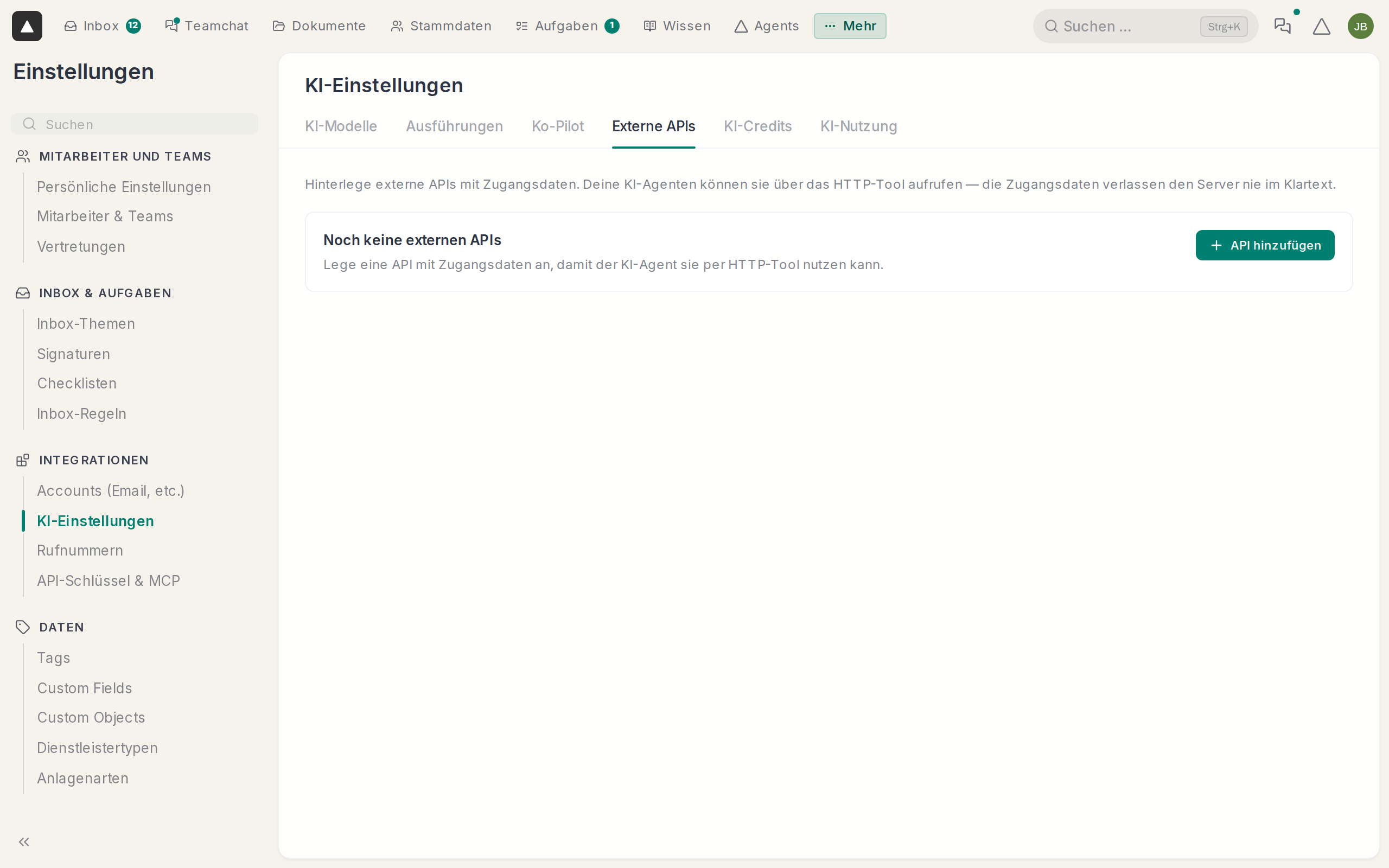
Task: Open Mitarbeiter & Teams settings
Action: [105, 216]
